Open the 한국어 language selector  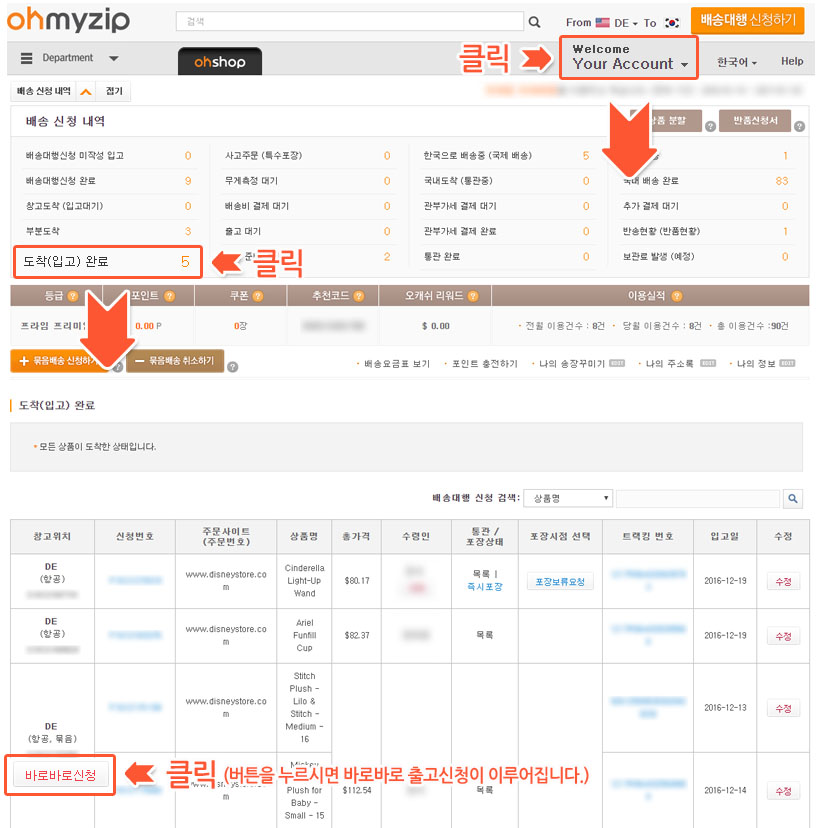coord(736,61)
